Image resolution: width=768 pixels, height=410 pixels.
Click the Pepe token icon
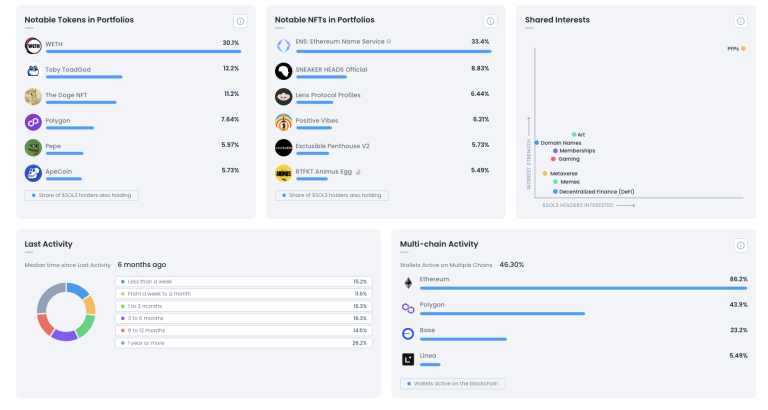pos(33,147)
